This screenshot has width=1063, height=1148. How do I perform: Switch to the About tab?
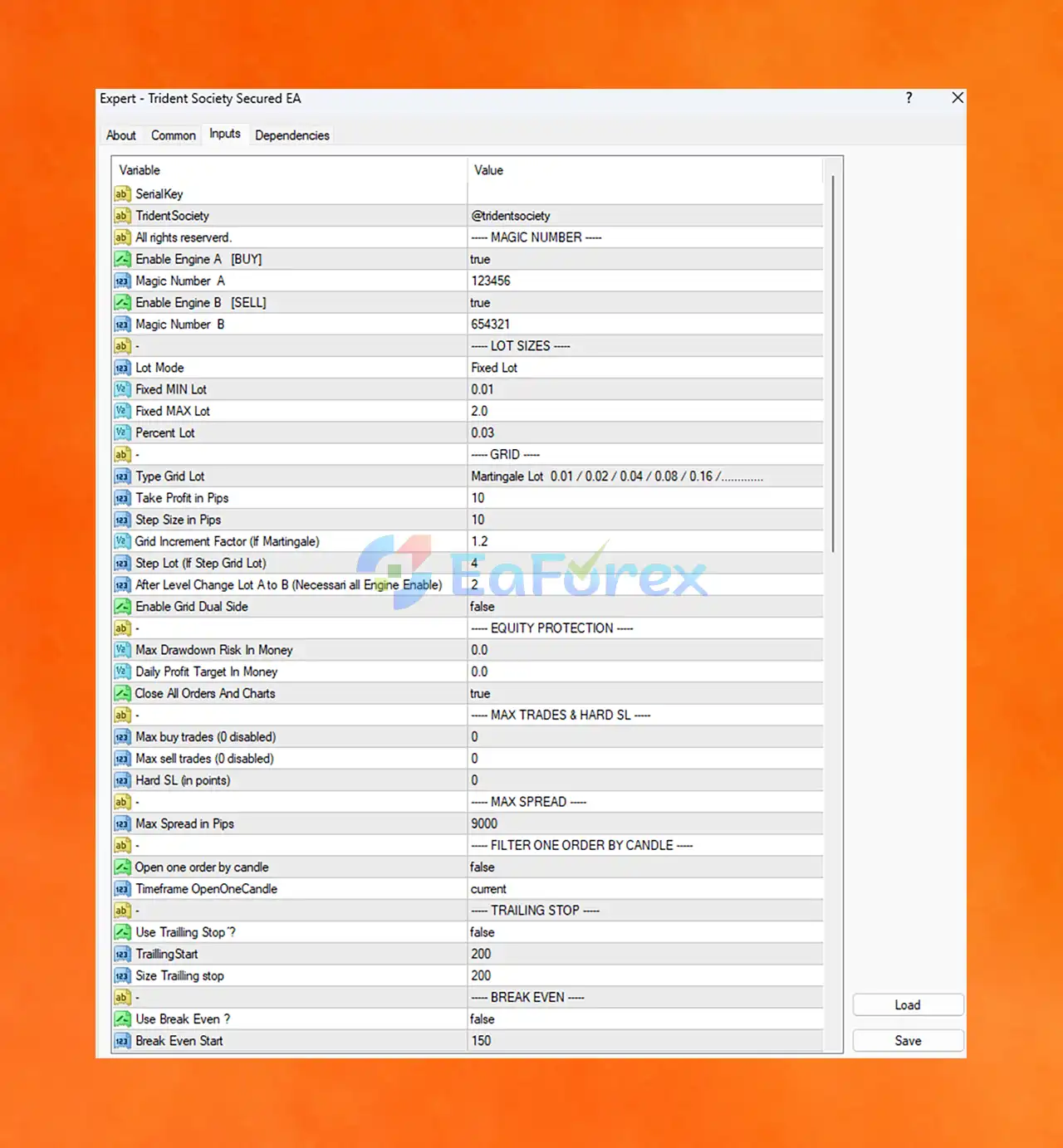pos(121,135)
